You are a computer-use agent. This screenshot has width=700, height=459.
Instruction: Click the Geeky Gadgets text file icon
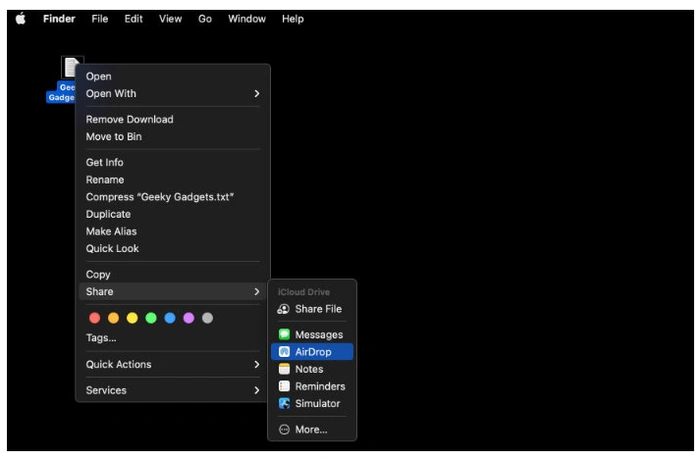pos(72,67)
